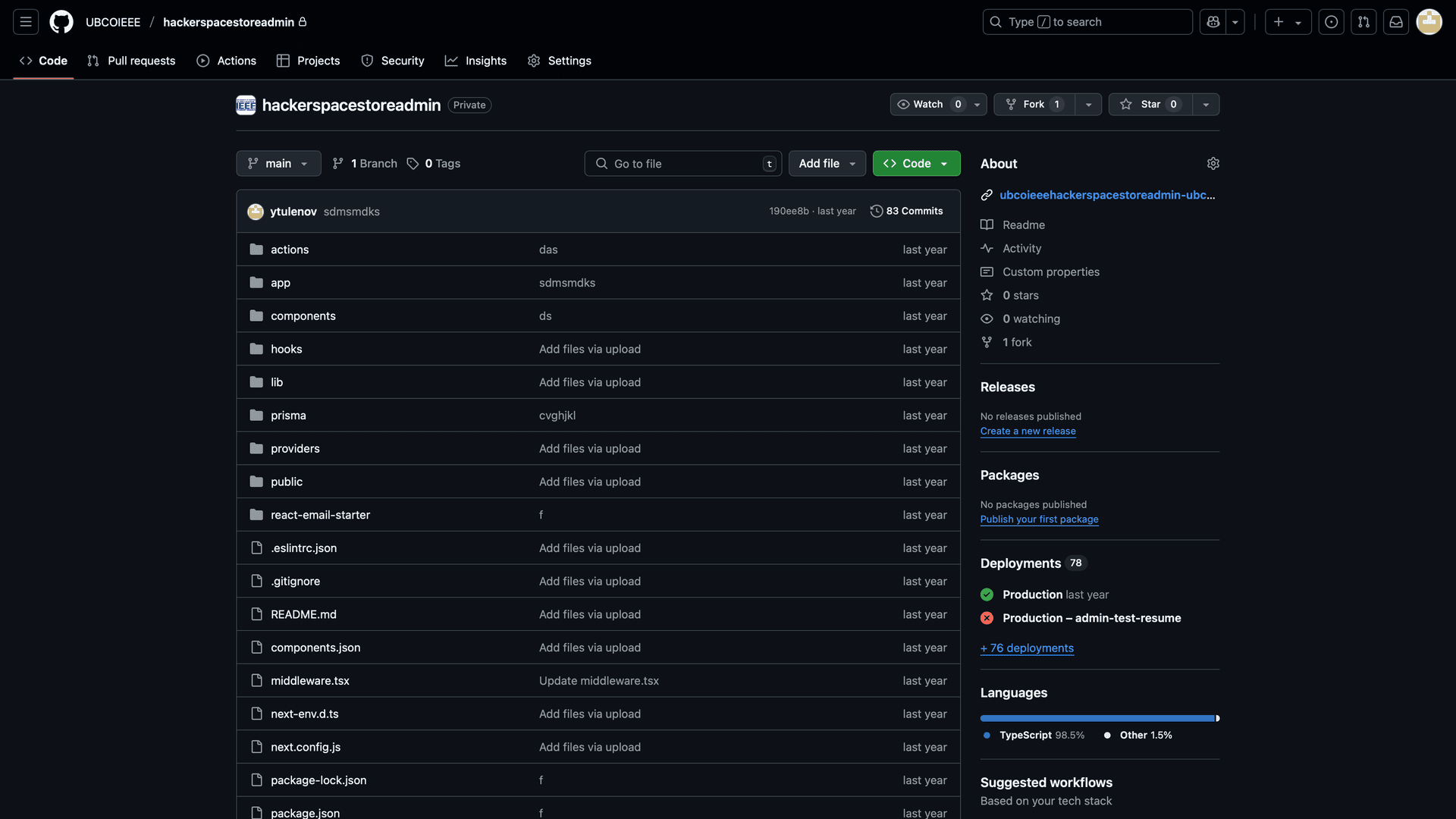This screenshot has height=819, width=1456.
Task: Star the repository
Action: [1150, 105]
